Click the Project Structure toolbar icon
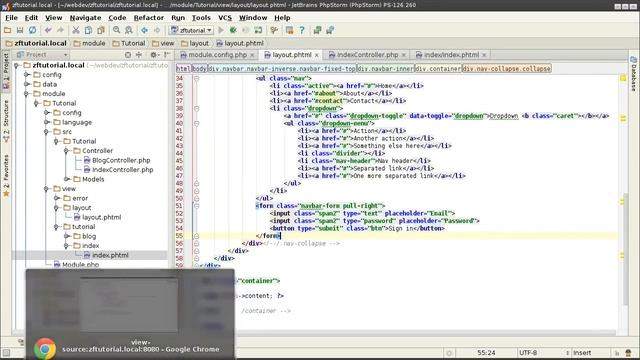This screenshot has height=360, width=640. [289, 30]
